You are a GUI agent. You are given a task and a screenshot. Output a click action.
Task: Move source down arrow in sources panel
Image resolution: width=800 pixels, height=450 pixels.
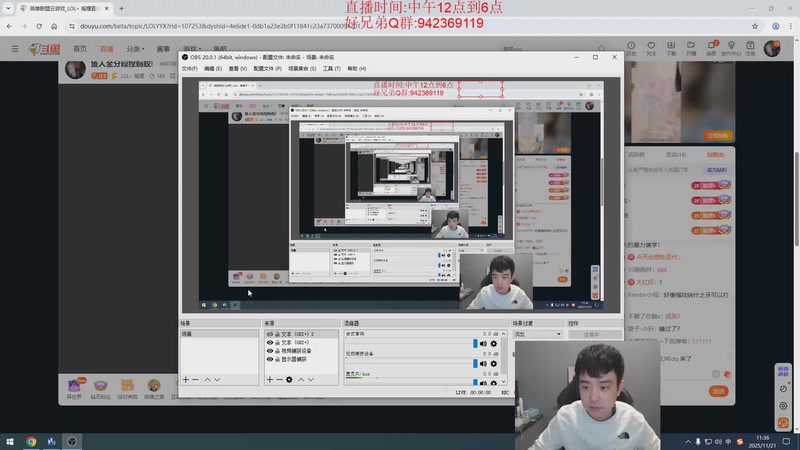click(x=311, y=380)
